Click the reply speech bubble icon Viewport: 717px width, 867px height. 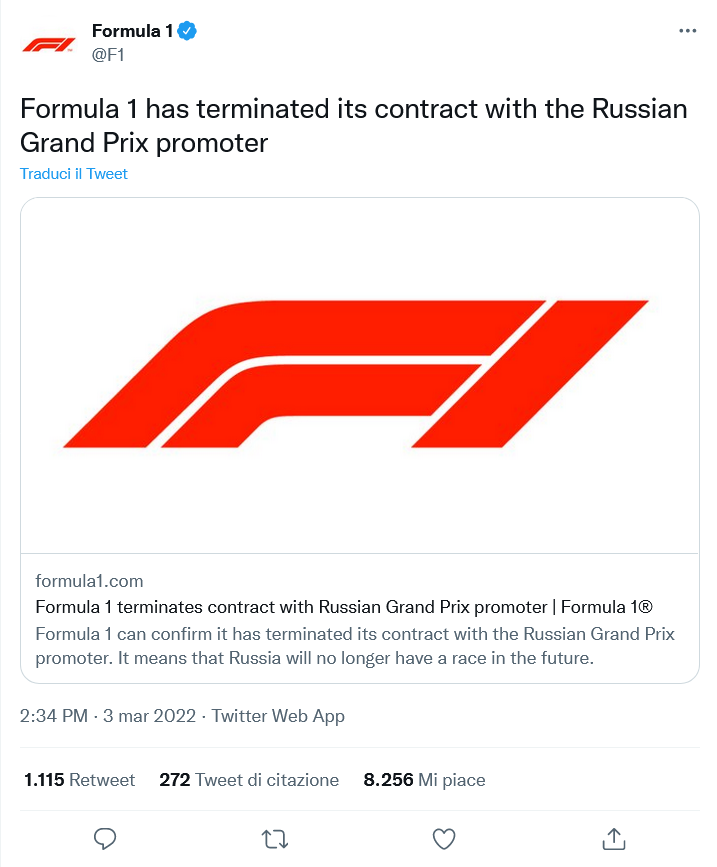pyautogui.click(x=105, y=838)
